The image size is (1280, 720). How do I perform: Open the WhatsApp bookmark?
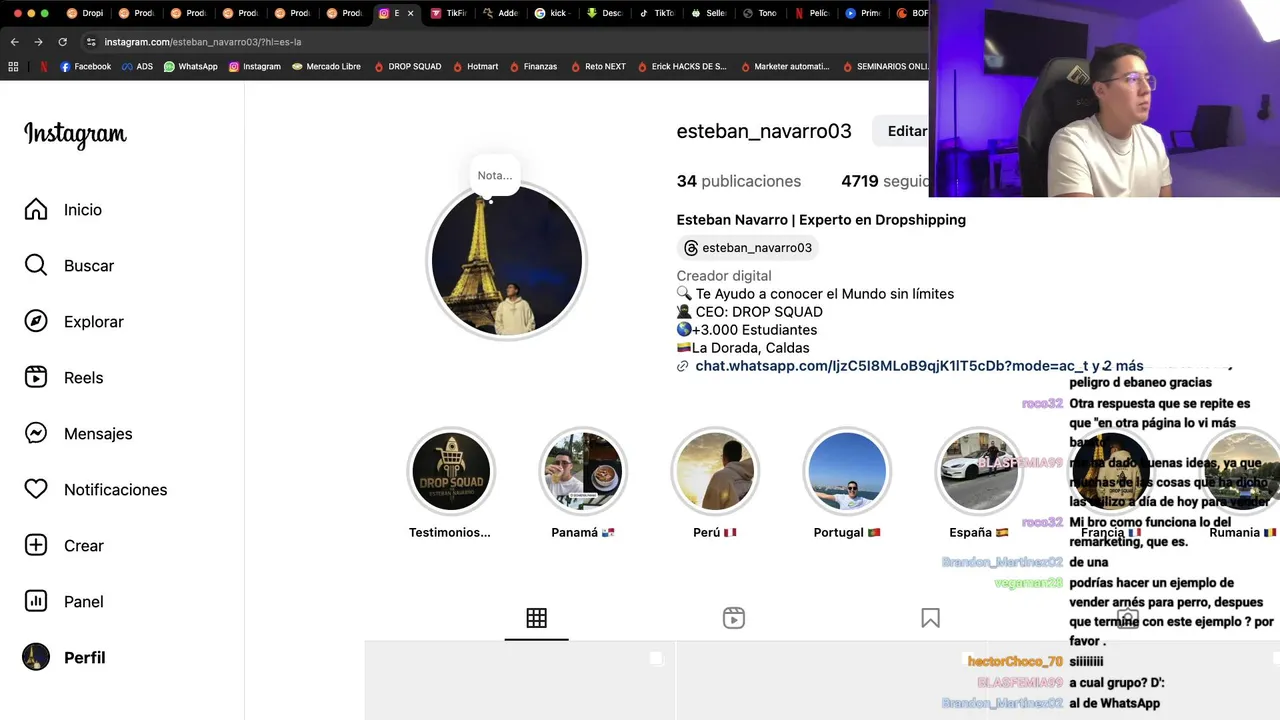191,67
